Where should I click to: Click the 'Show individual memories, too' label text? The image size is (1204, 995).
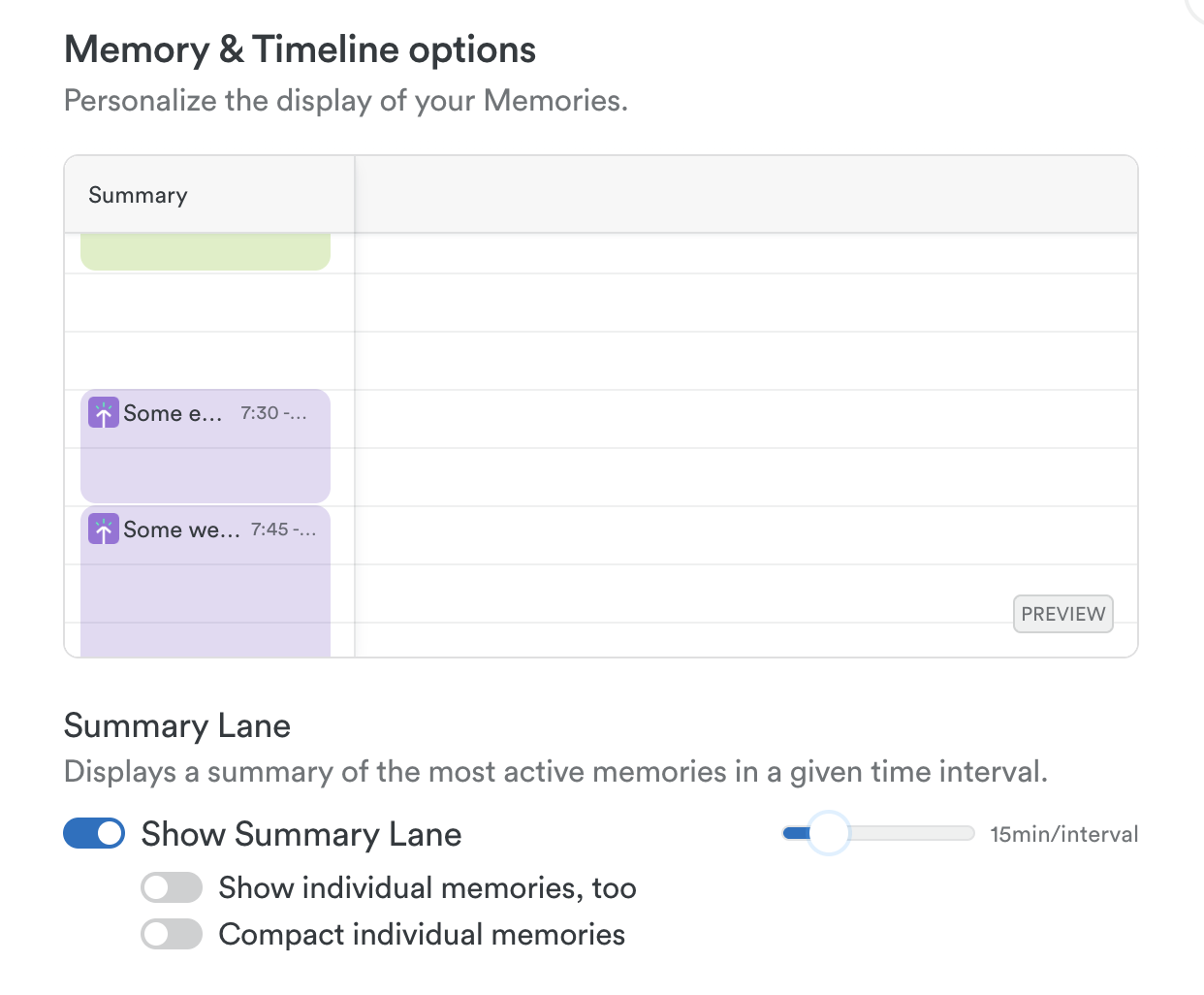click(x=428, y=887)
